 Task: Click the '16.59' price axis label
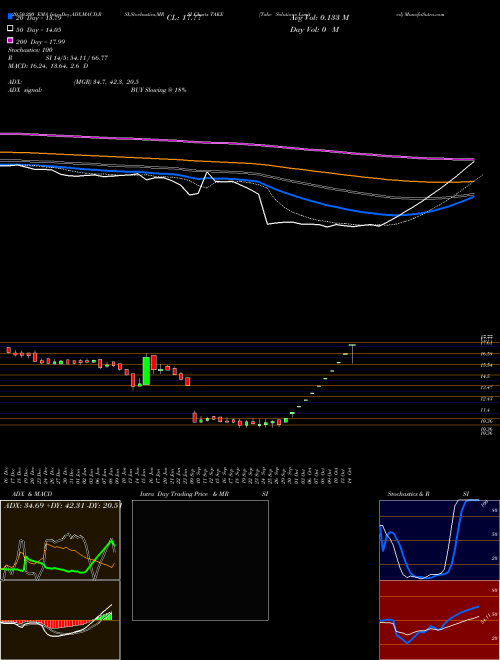487,354
